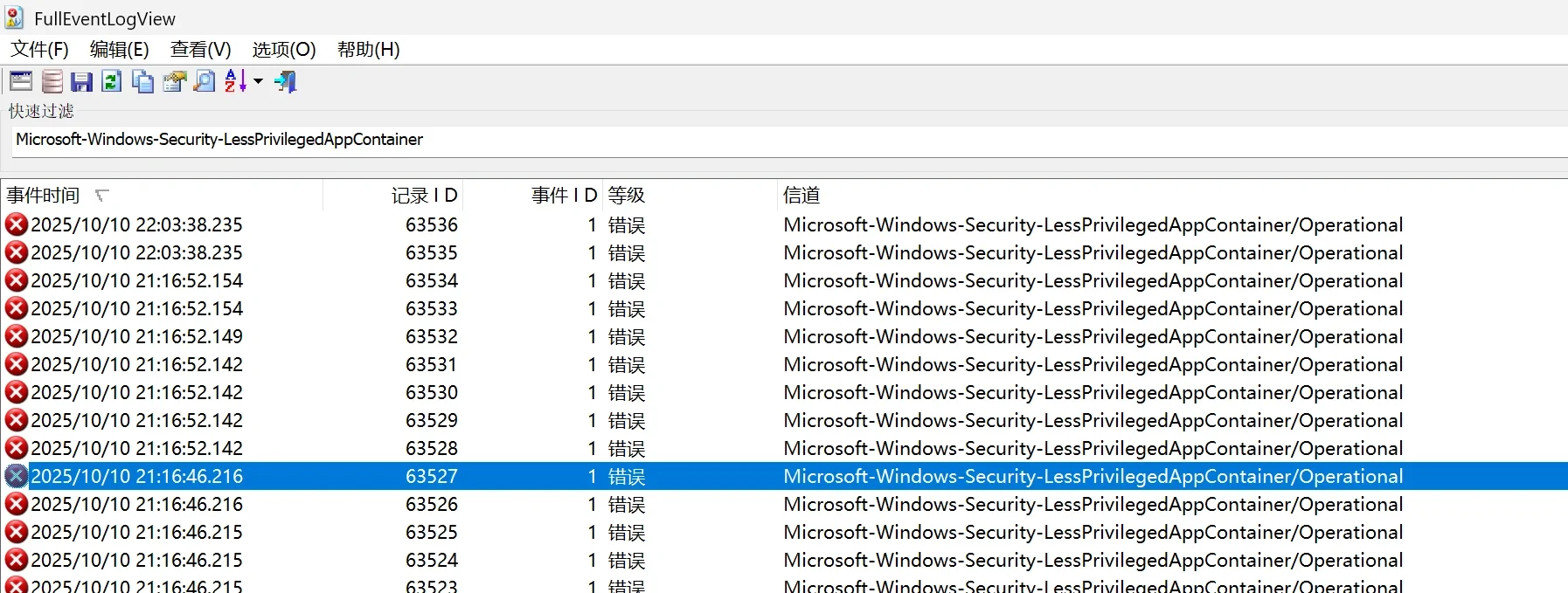Refresh the event list
Screen dimensions: 1568x593
coord(112,81)
